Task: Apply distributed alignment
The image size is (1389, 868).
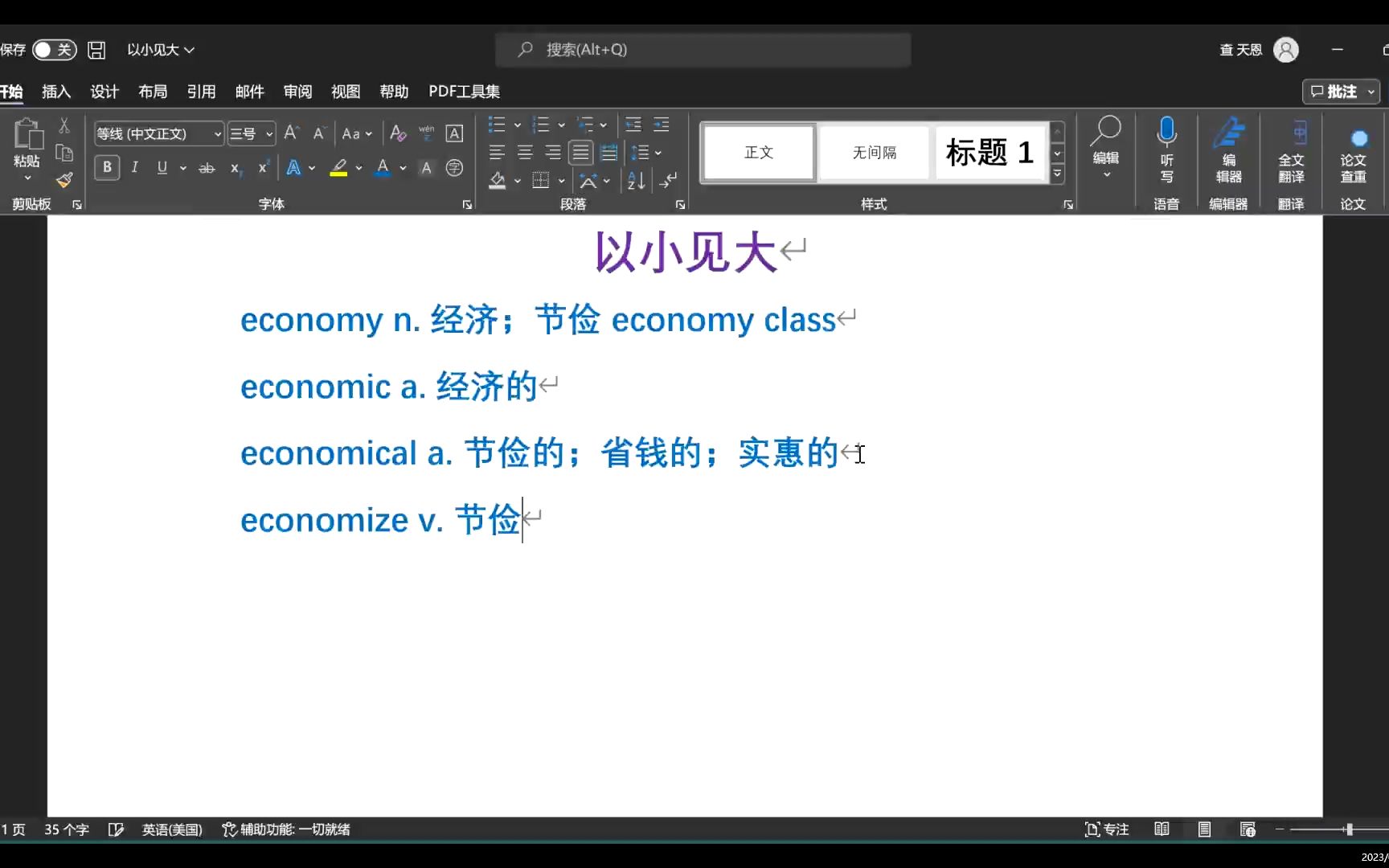Action: point(608,152)
